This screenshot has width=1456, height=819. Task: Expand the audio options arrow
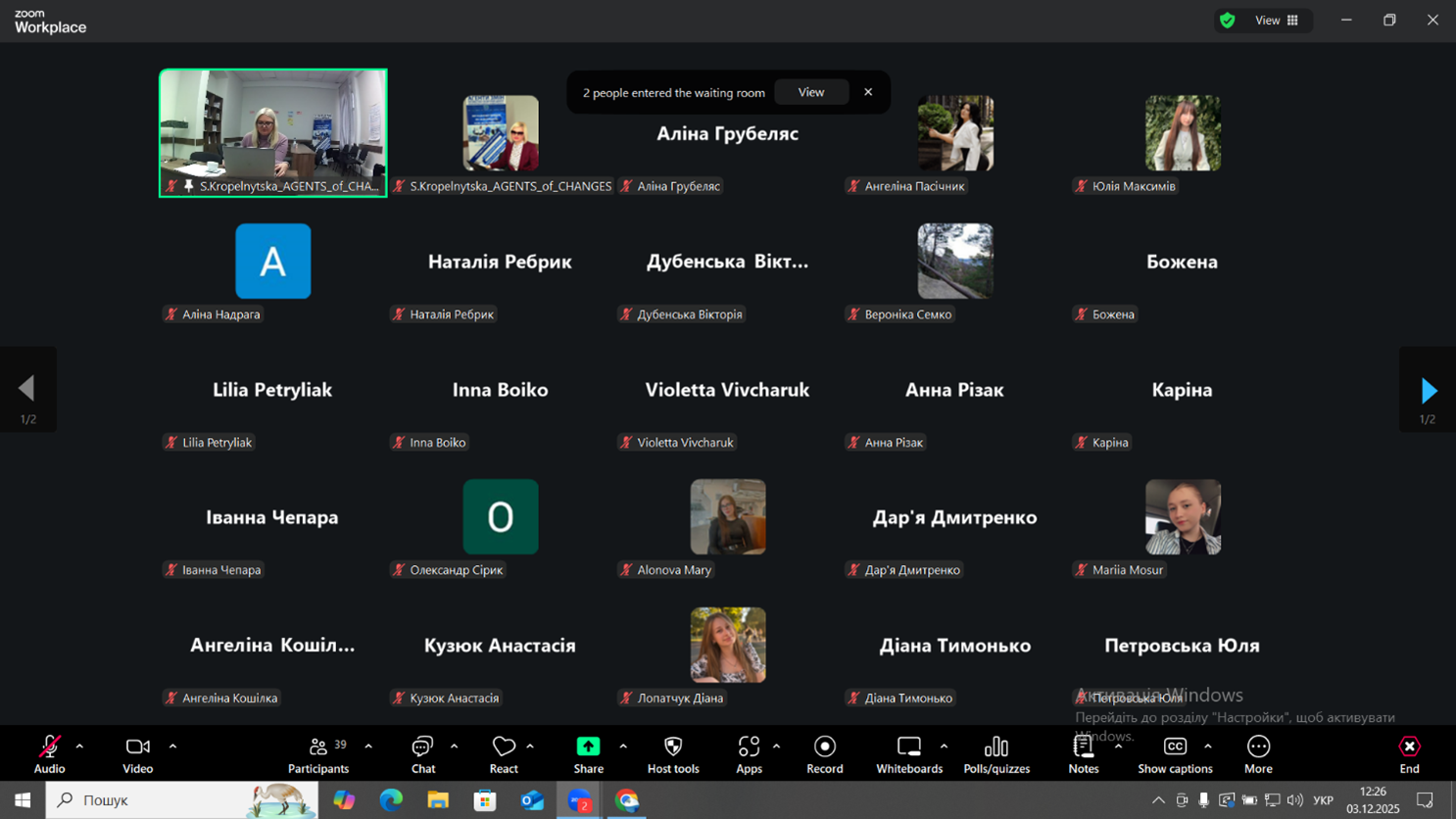79,747
